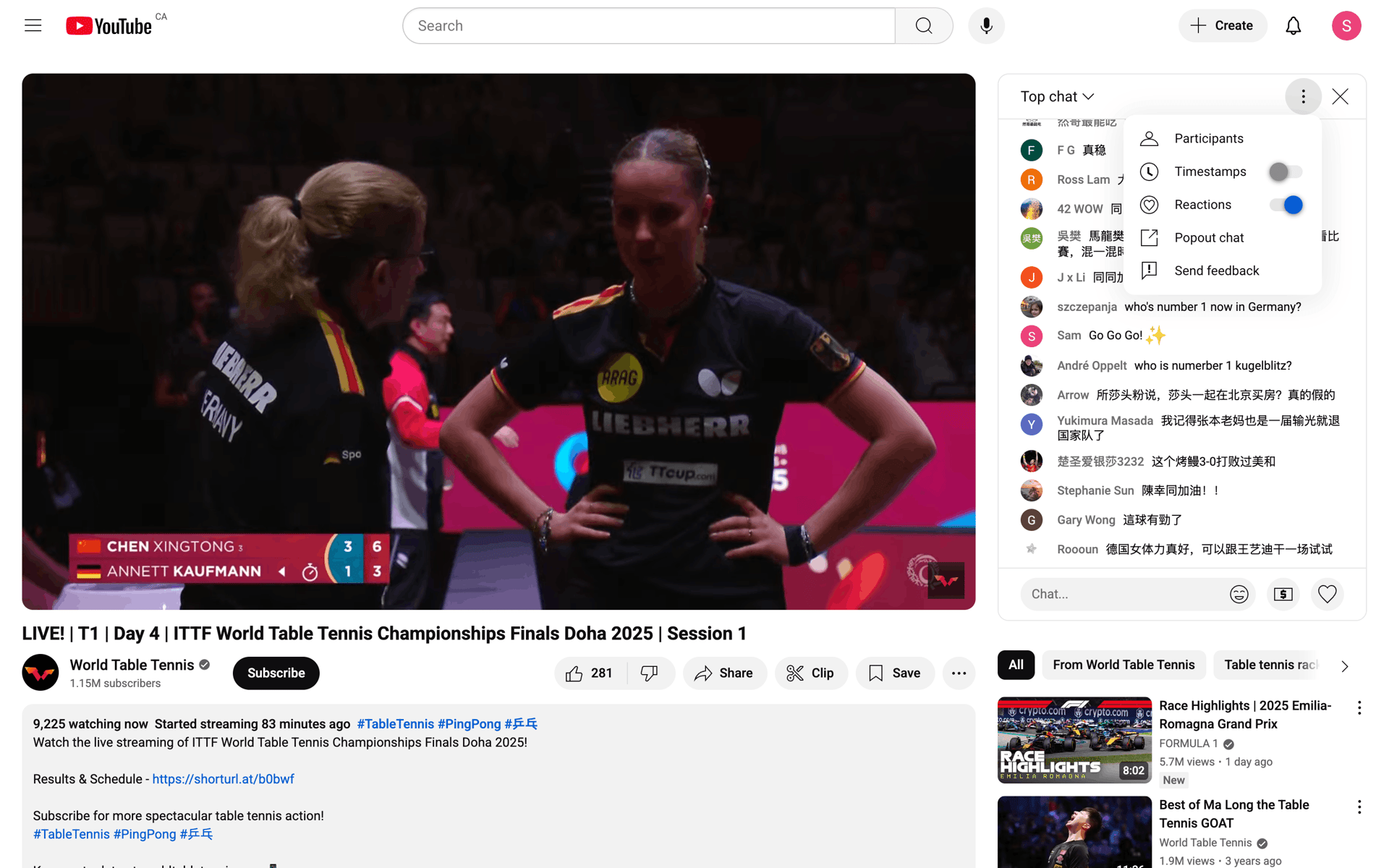The image size is (1389, 868).
Task: Click the Stephanie Sun username in chat
Action: tap(1095, 490)
